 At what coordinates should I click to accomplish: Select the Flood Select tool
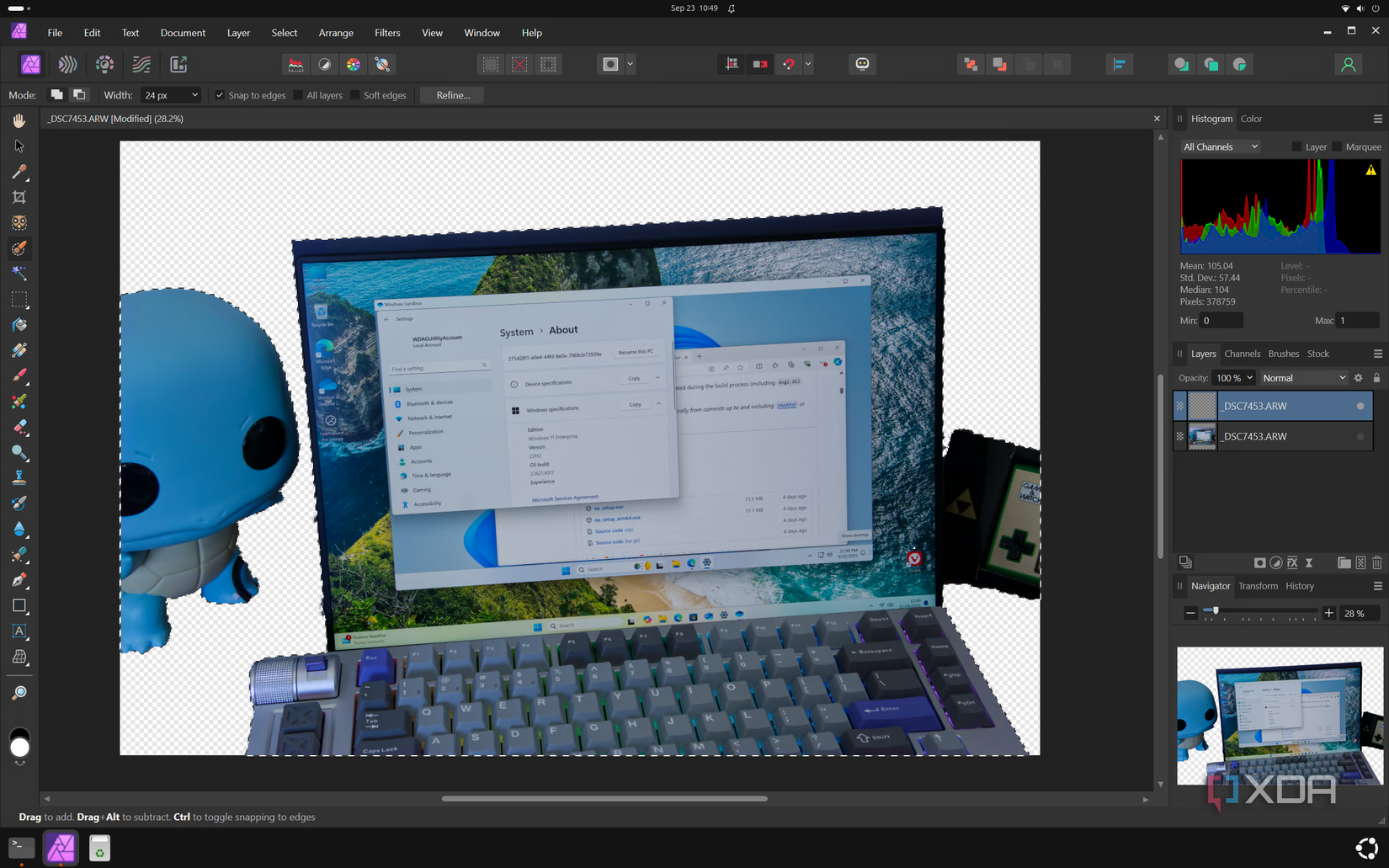19,273
